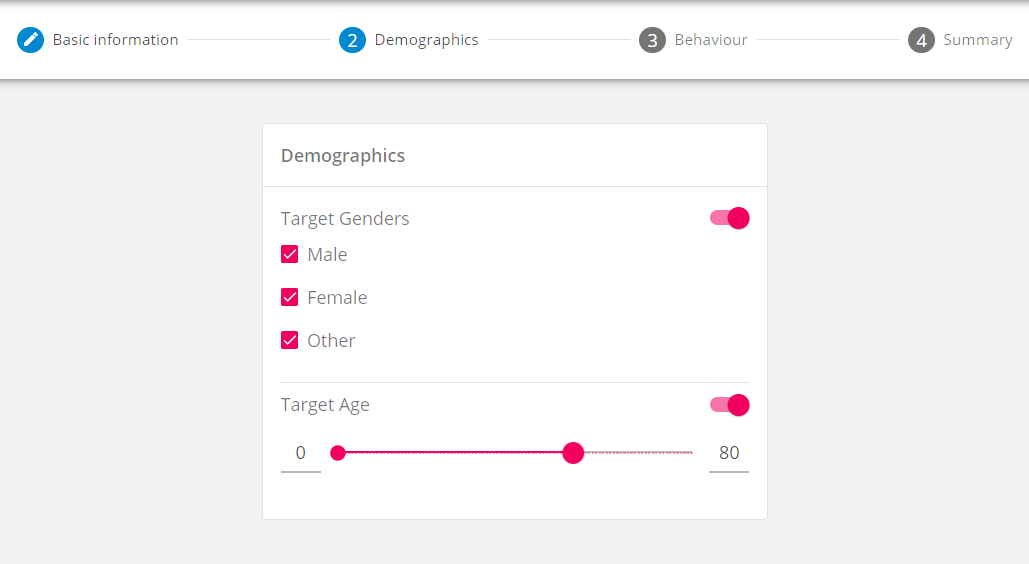Viewport: 1029px width, 564px height.
Task: Click the step 4 circle icon
Action: [921, 40]
